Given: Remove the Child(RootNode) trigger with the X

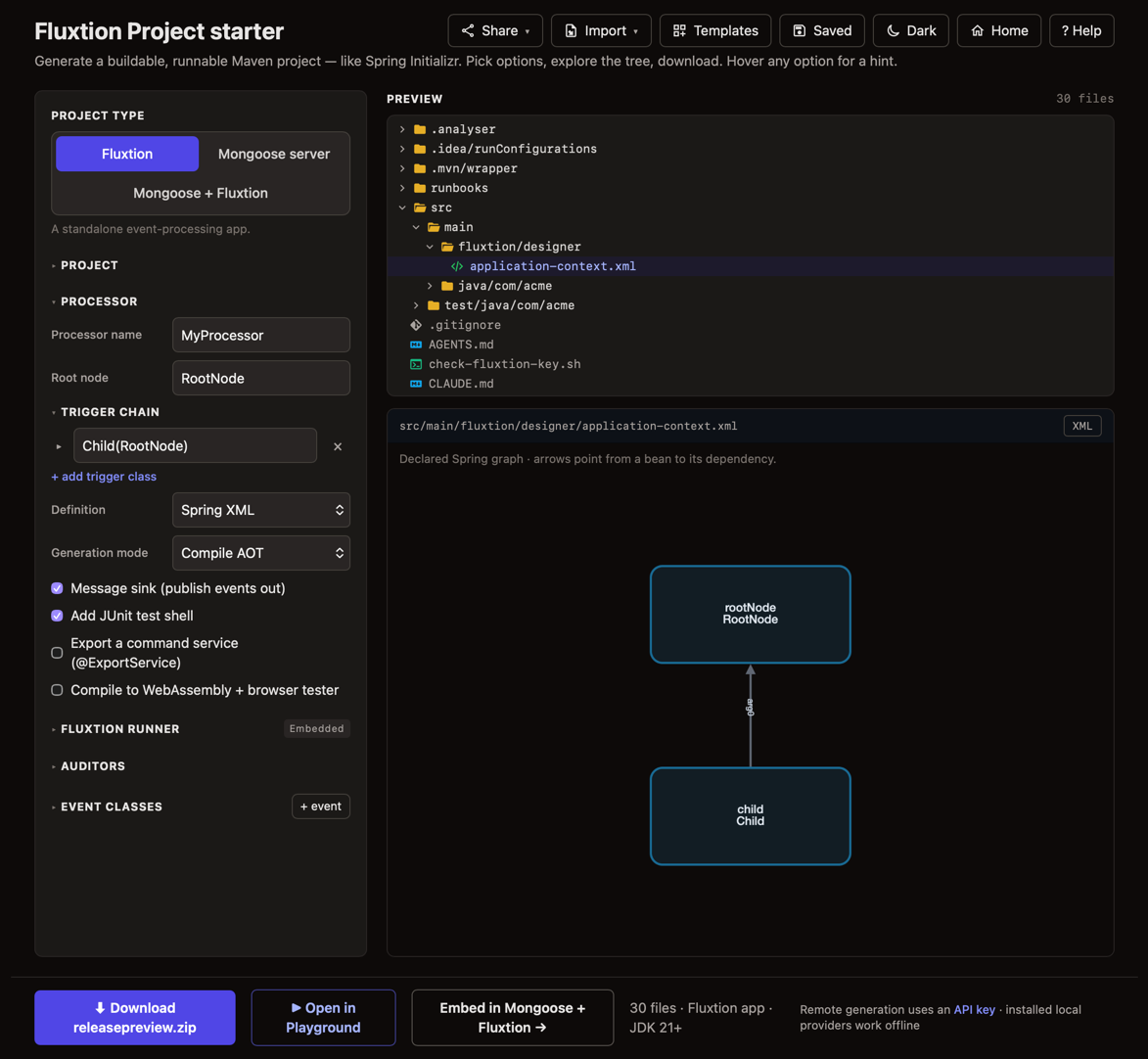Looking at the screenshot, I should pyautogui.click(x=338, y=446).
